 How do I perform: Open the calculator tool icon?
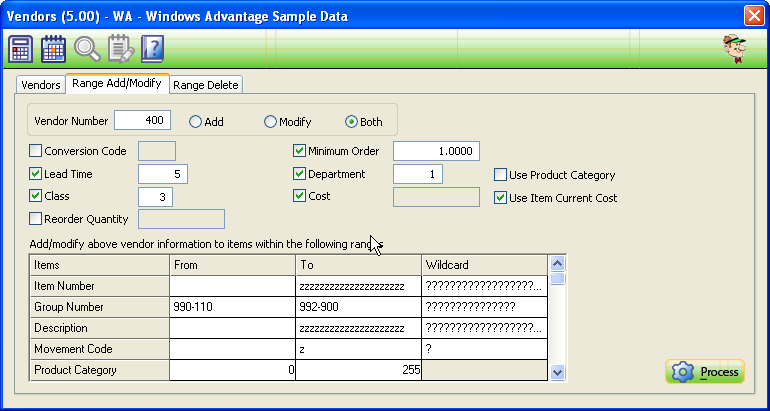[21, 49]
